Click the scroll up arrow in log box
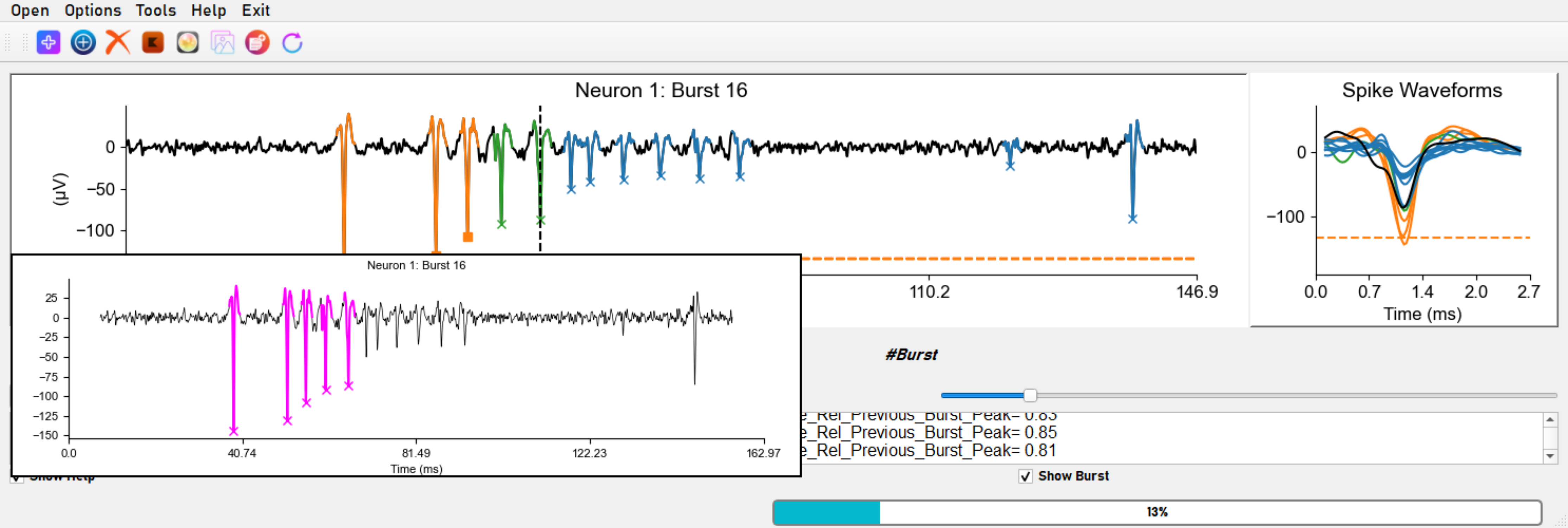Screen dimensions: 1568x528 1550,420
